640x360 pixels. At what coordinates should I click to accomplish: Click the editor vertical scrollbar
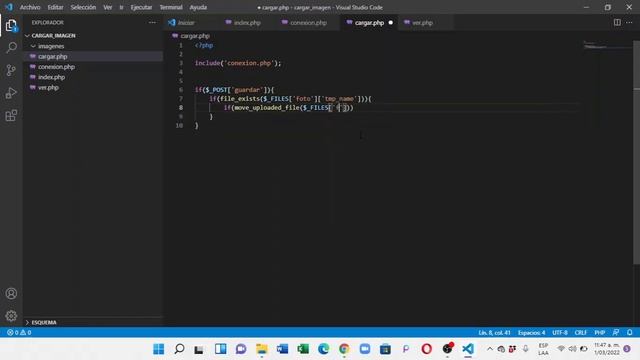pos(636,153)
